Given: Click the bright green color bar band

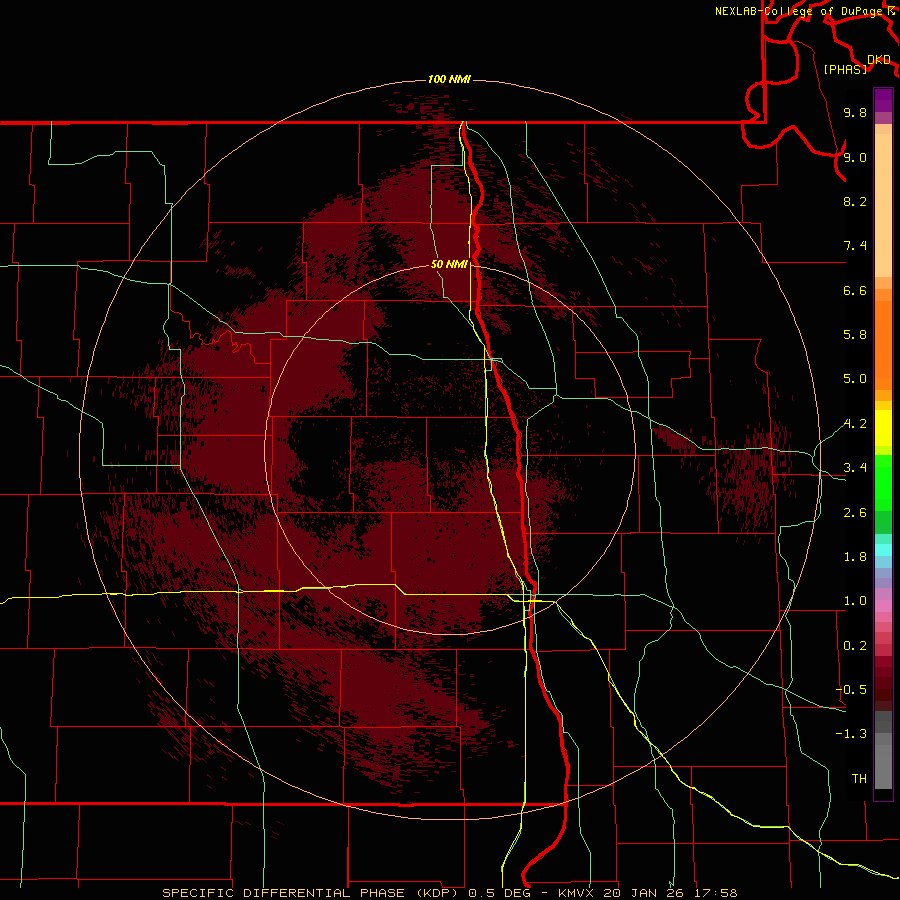Looking at the screenshot, I should point(883,483).
